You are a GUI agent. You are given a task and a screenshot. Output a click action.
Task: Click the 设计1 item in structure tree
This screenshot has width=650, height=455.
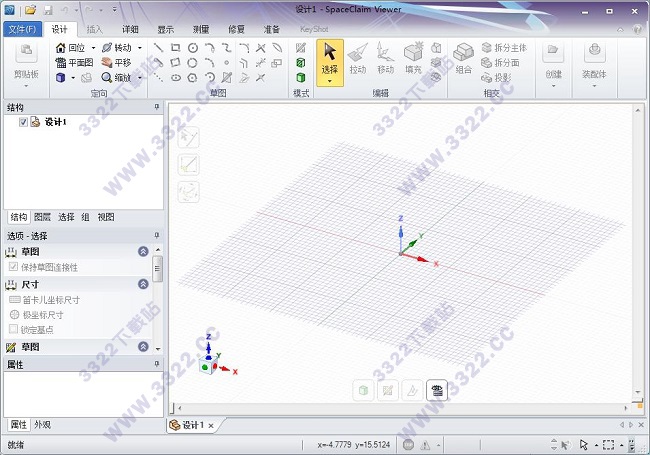[x=55, y=122]
